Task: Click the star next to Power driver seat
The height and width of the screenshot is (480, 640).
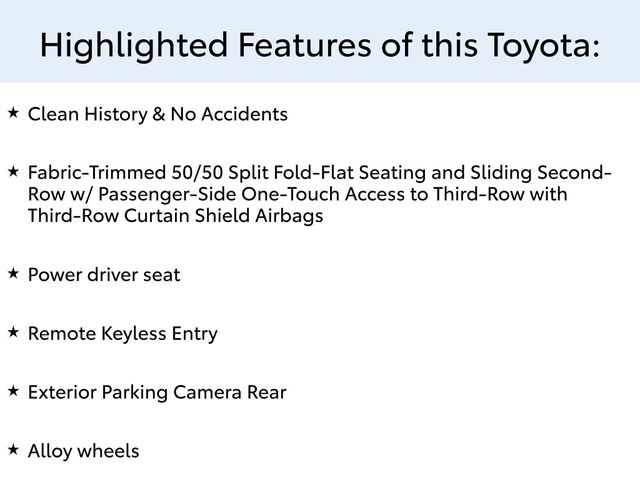Action: [x=13, y=273]
